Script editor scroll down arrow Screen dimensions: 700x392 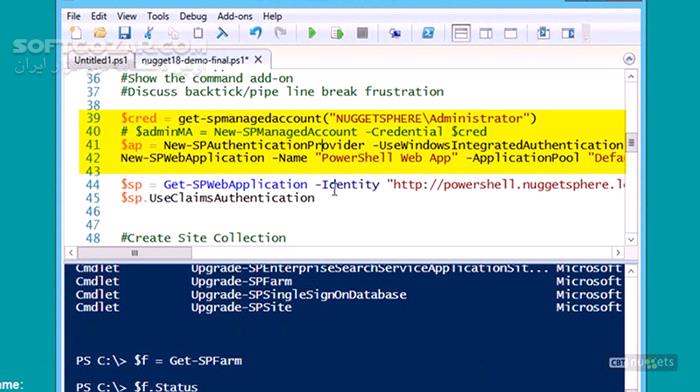click(x=631, y=240)
